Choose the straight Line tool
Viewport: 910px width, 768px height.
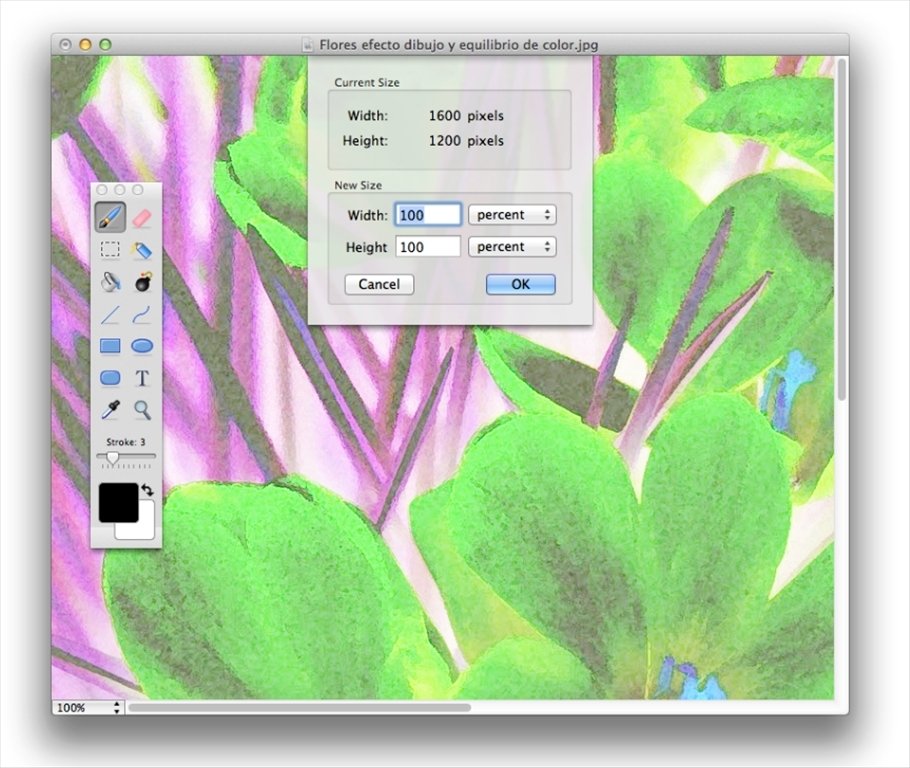(x=110, y=315)
